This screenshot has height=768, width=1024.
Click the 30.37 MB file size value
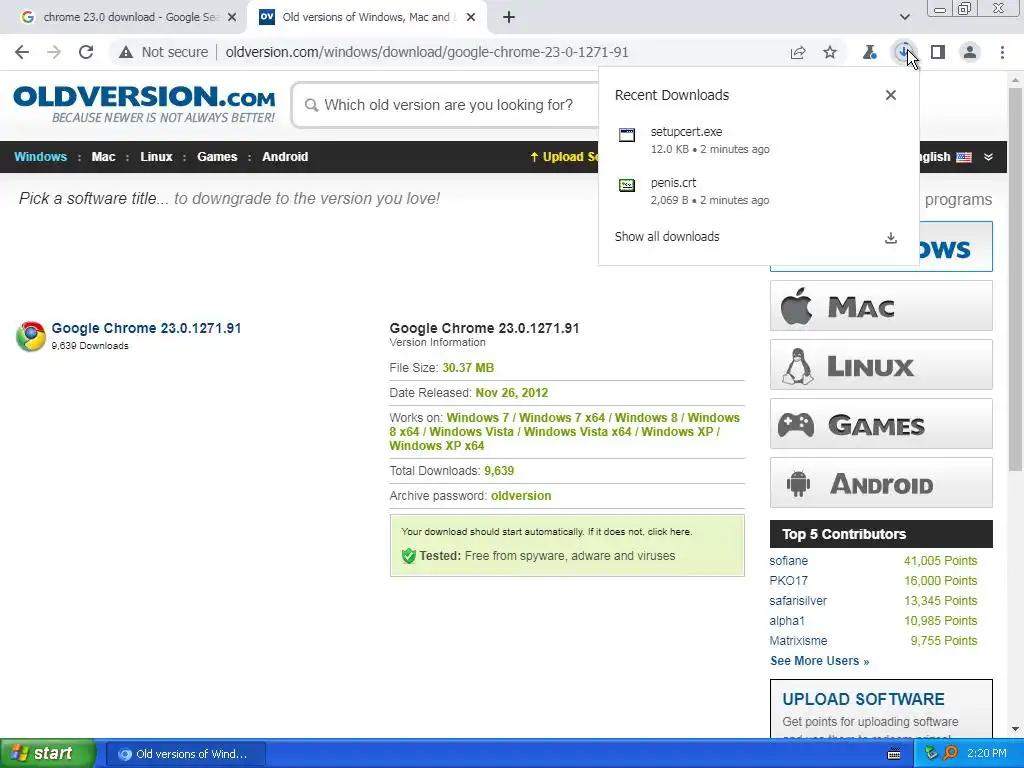click(x=468, y=368)
